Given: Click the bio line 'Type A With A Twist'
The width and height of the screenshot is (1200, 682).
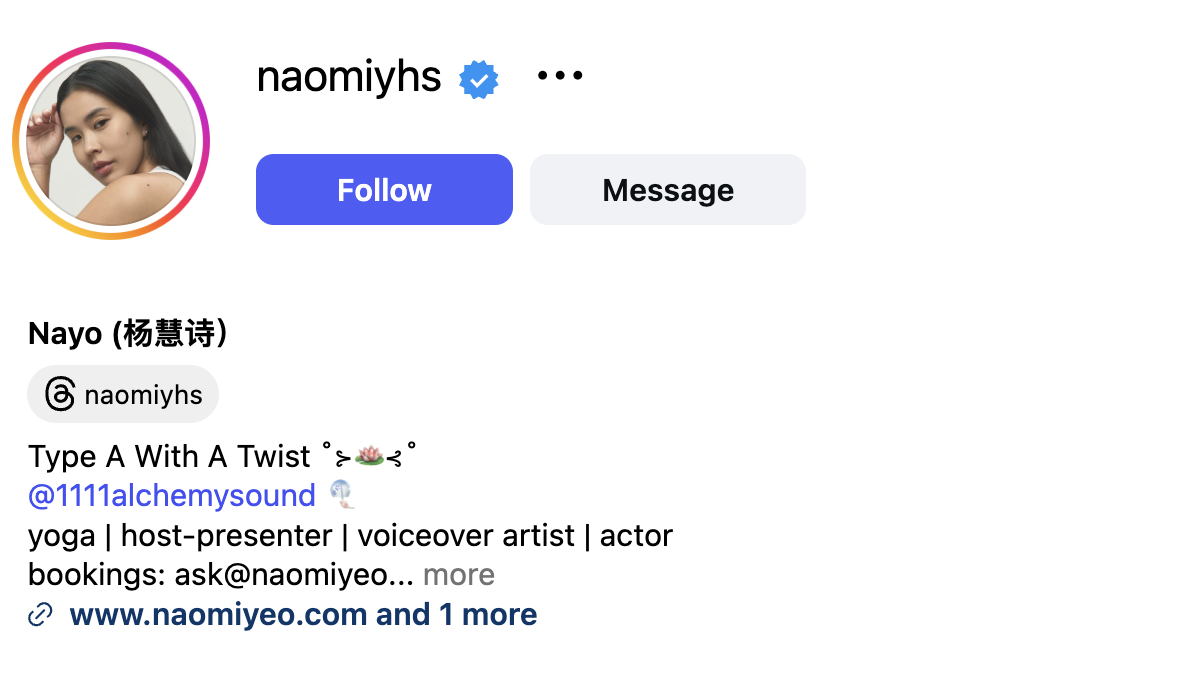Looking at the screenshot, I should pyautogui.click(x=168, y=456).
